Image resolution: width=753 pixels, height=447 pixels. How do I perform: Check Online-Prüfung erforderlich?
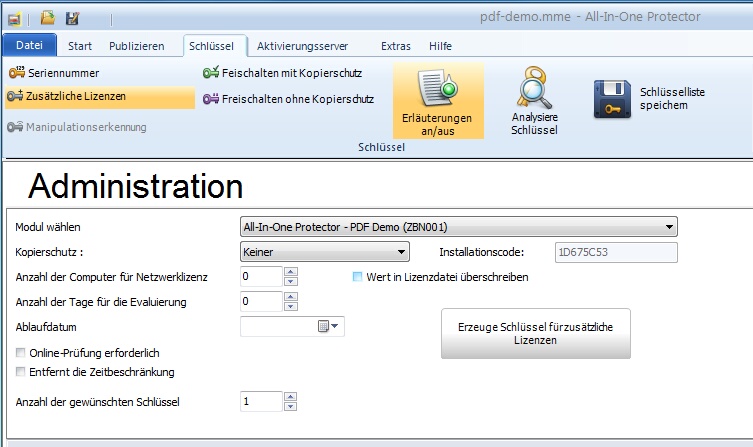[x=21, y=353]
